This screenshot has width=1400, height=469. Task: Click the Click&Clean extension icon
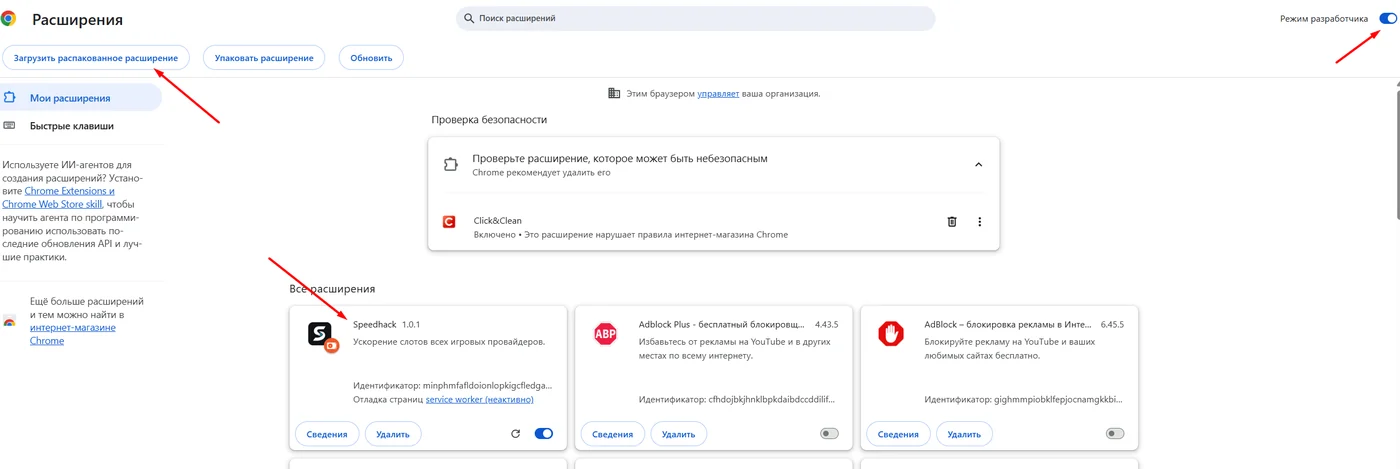pyautogui.click(x=450, y=222)
